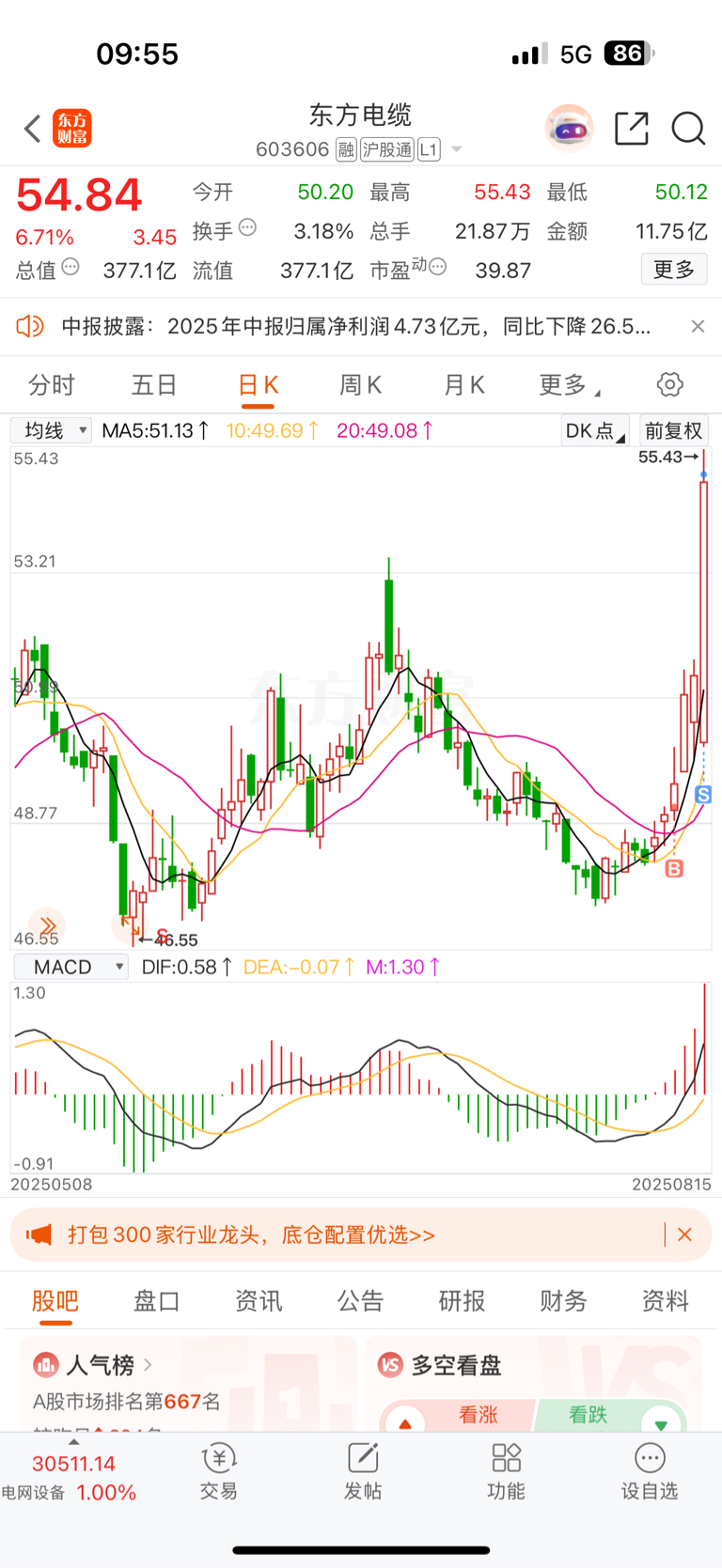Tap the DEA:-0.07 value
Image resolution: width=722 pixels, height=1568 pixels.
(x=299, y=967)
